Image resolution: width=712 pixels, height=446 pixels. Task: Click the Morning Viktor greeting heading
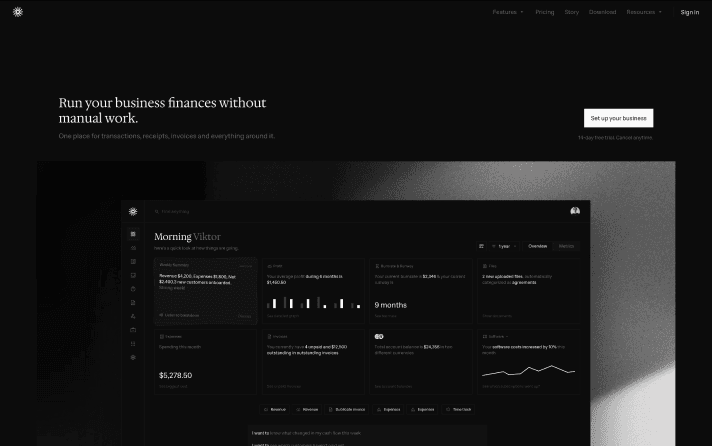[187, 237]
